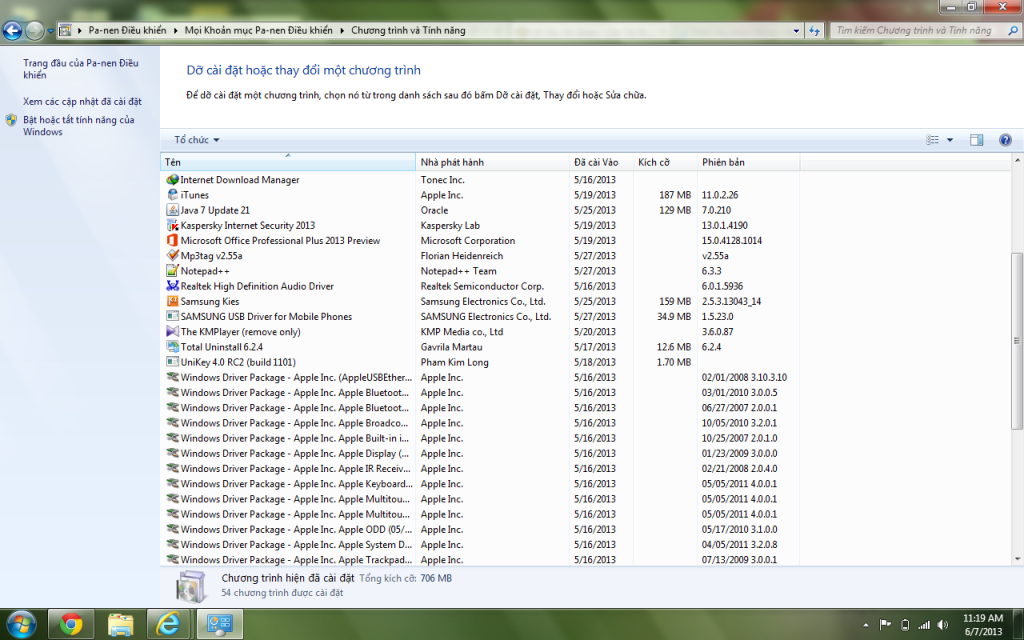Open the Action Center flag icon
The width and height of the screenshot is (1024, 640).
[885, 625]
